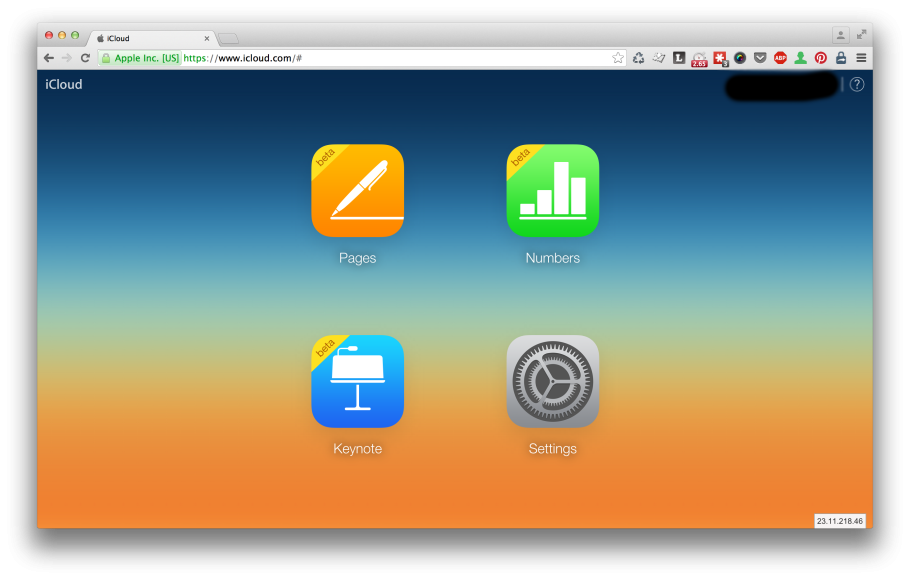Screen dimensions: 910x580
Task: Select the iCloud browser tab
Action: (x=150, y=38)
